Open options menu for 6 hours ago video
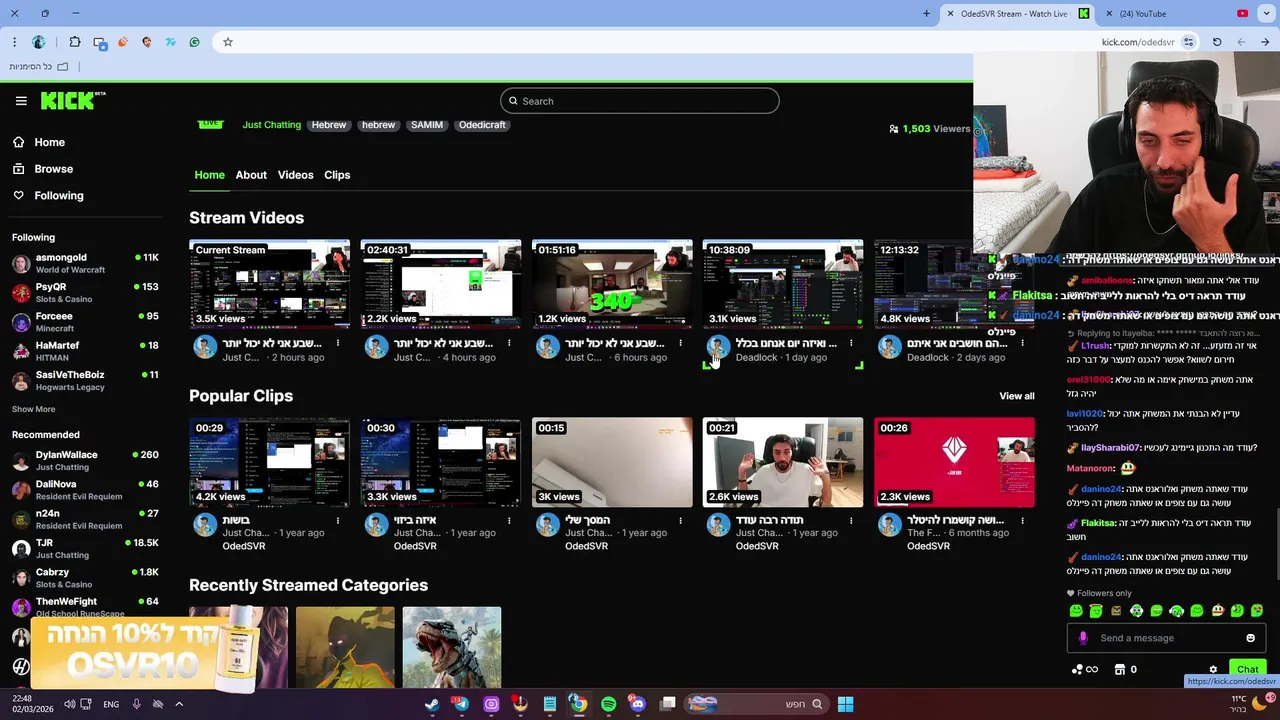 tap(680, 344)
